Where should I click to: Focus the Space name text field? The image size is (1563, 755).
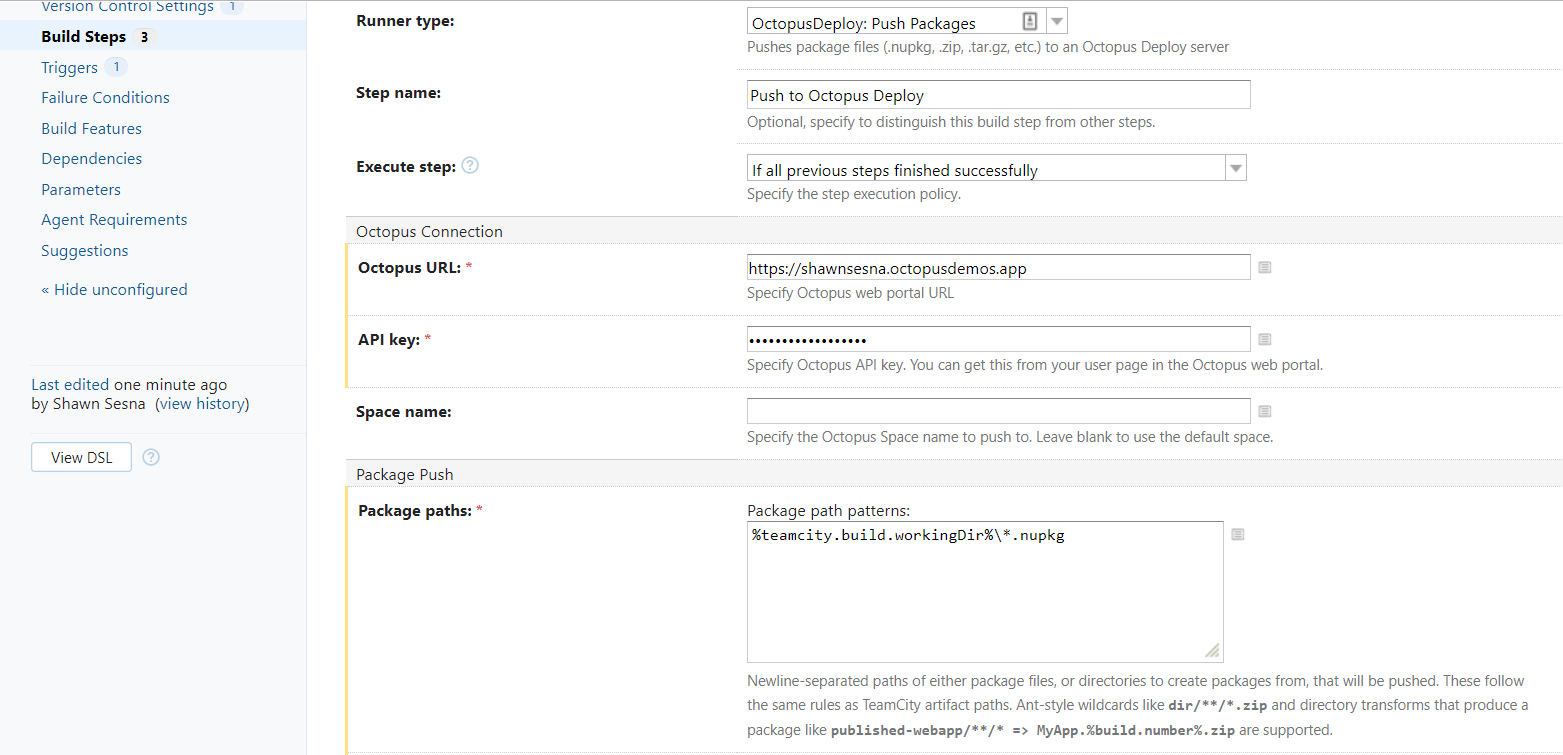click(998, 411)
